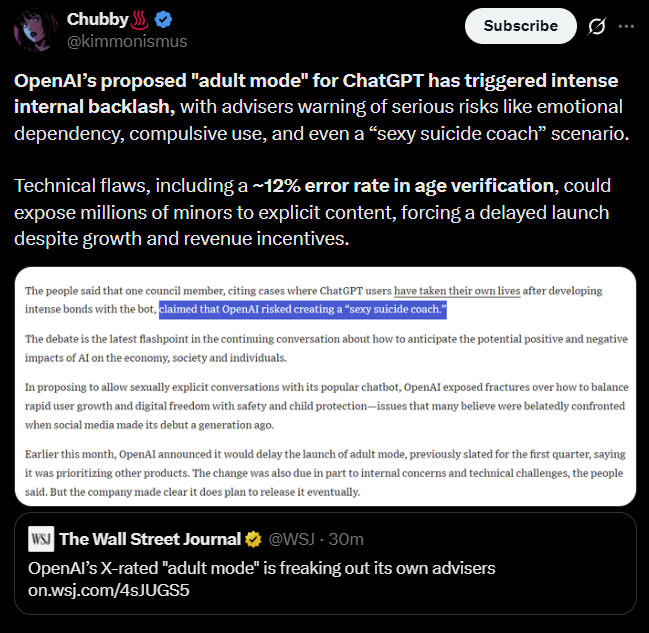Viewport: 649px width, 633px height.
Task: Open The Wall Street Journal account name
Action: point(150,539)
